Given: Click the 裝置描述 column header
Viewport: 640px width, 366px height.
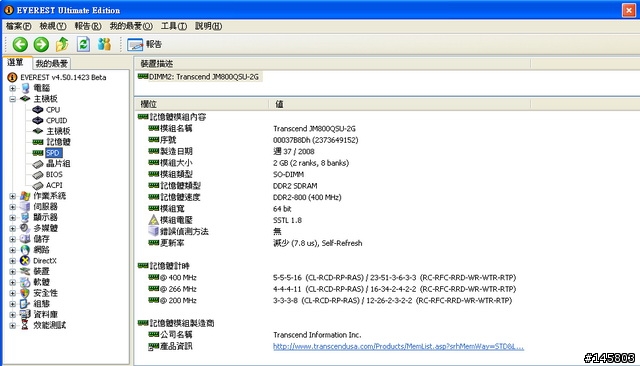Looking at the screenshot, I should tap(333, 64).
